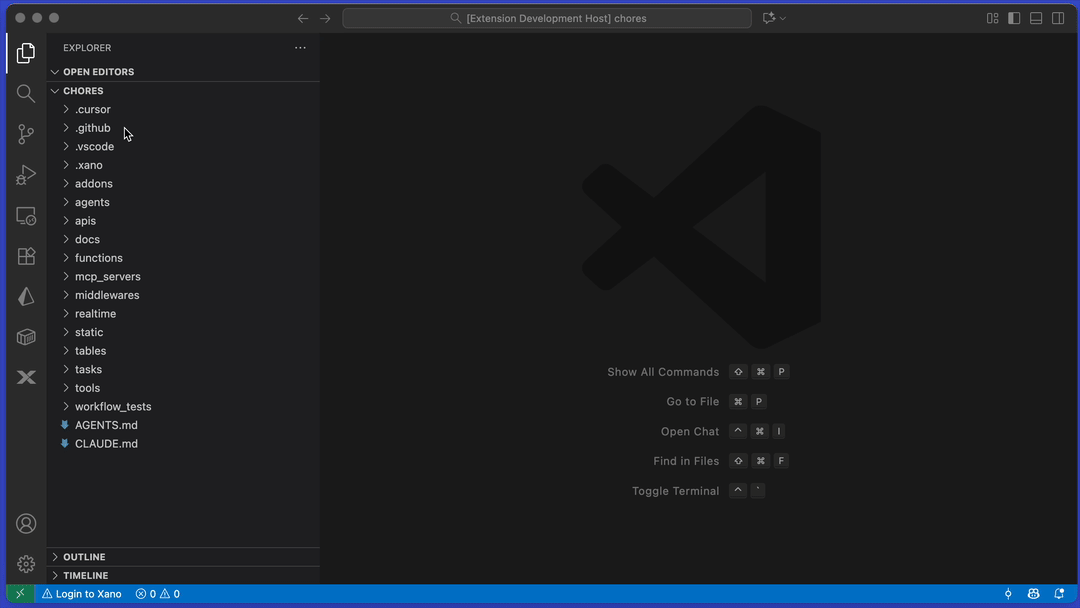The height and width of the screenshot is (608, 1080).
Task: Expand the middlewares folder
Action: (183, 295)
